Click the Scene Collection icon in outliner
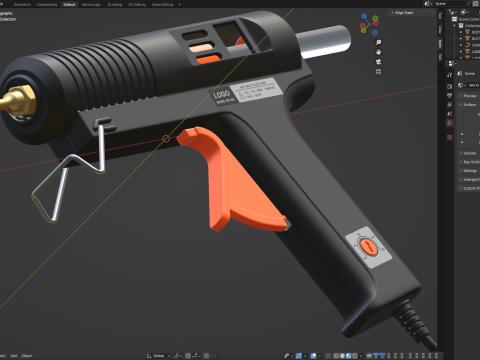Image resolution: width=480 pixels, height=360 pixels. click(454, 19)
